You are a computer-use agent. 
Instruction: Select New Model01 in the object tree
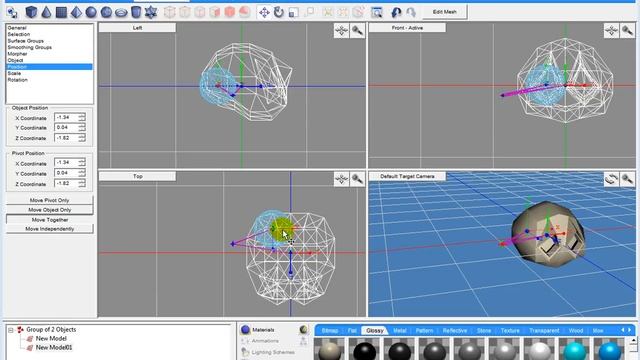tap(54, 348)
